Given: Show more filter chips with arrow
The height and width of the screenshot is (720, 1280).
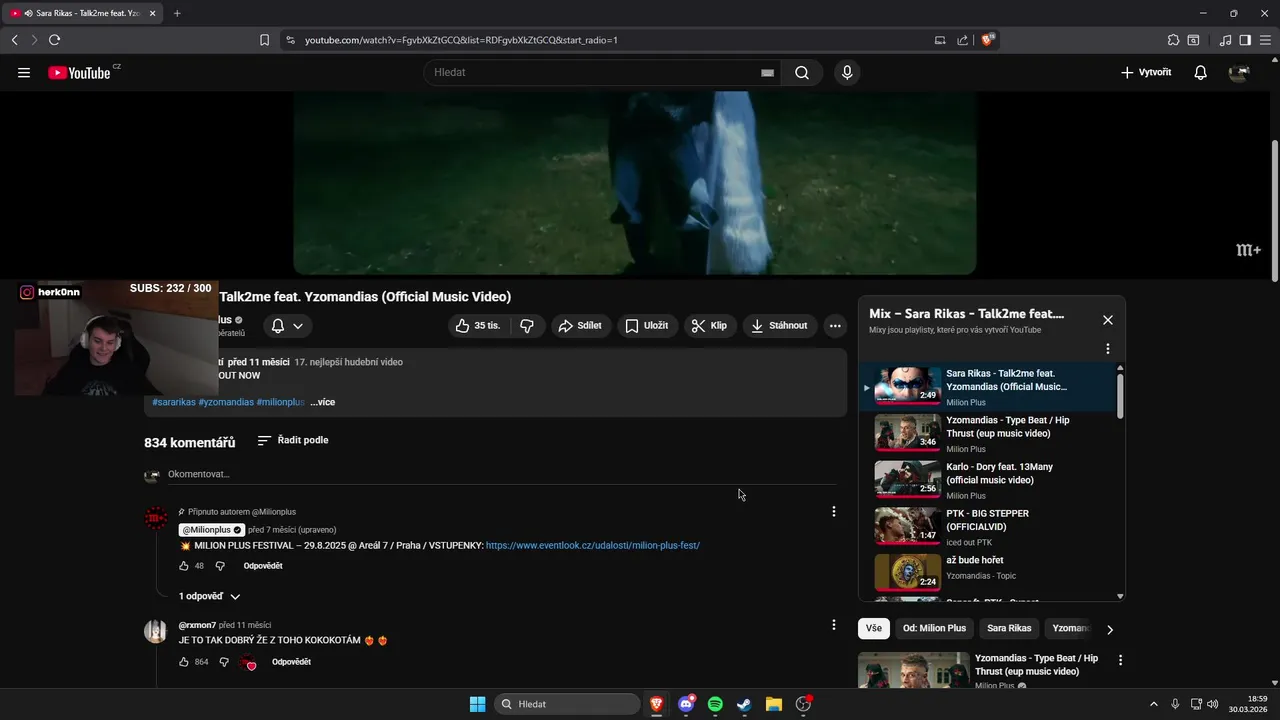Looking at the screenshot, I should 1109,629.
